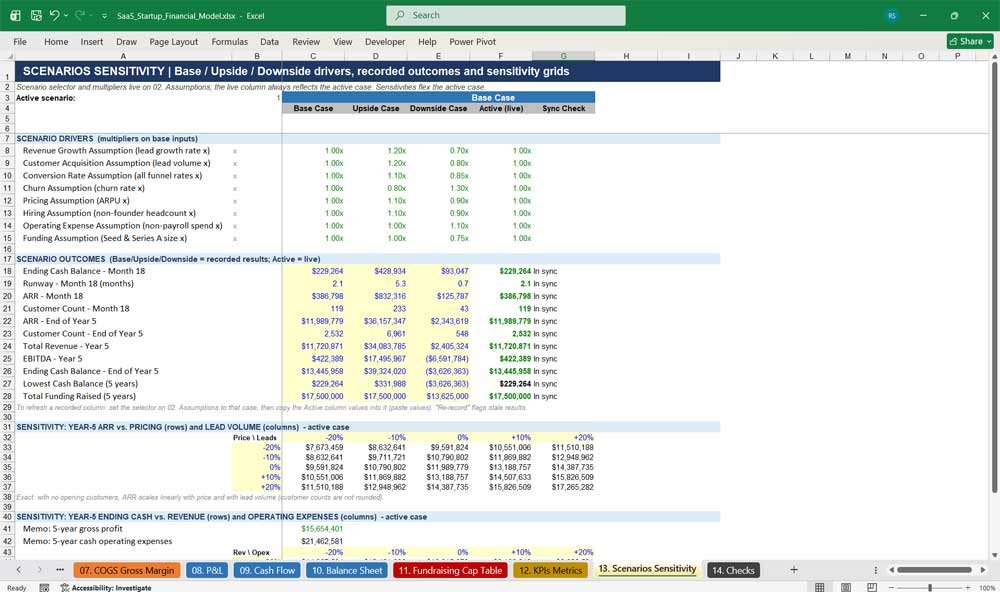Select row header 18
1000x592 pixels.
point(7,271)
